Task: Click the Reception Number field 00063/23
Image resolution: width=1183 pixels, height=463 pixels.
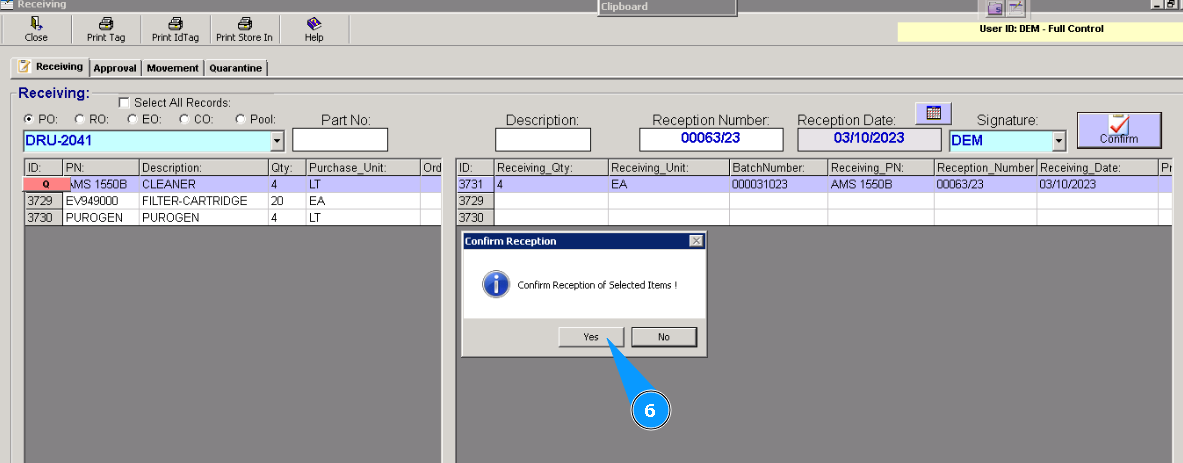Action: pos(711,140)
